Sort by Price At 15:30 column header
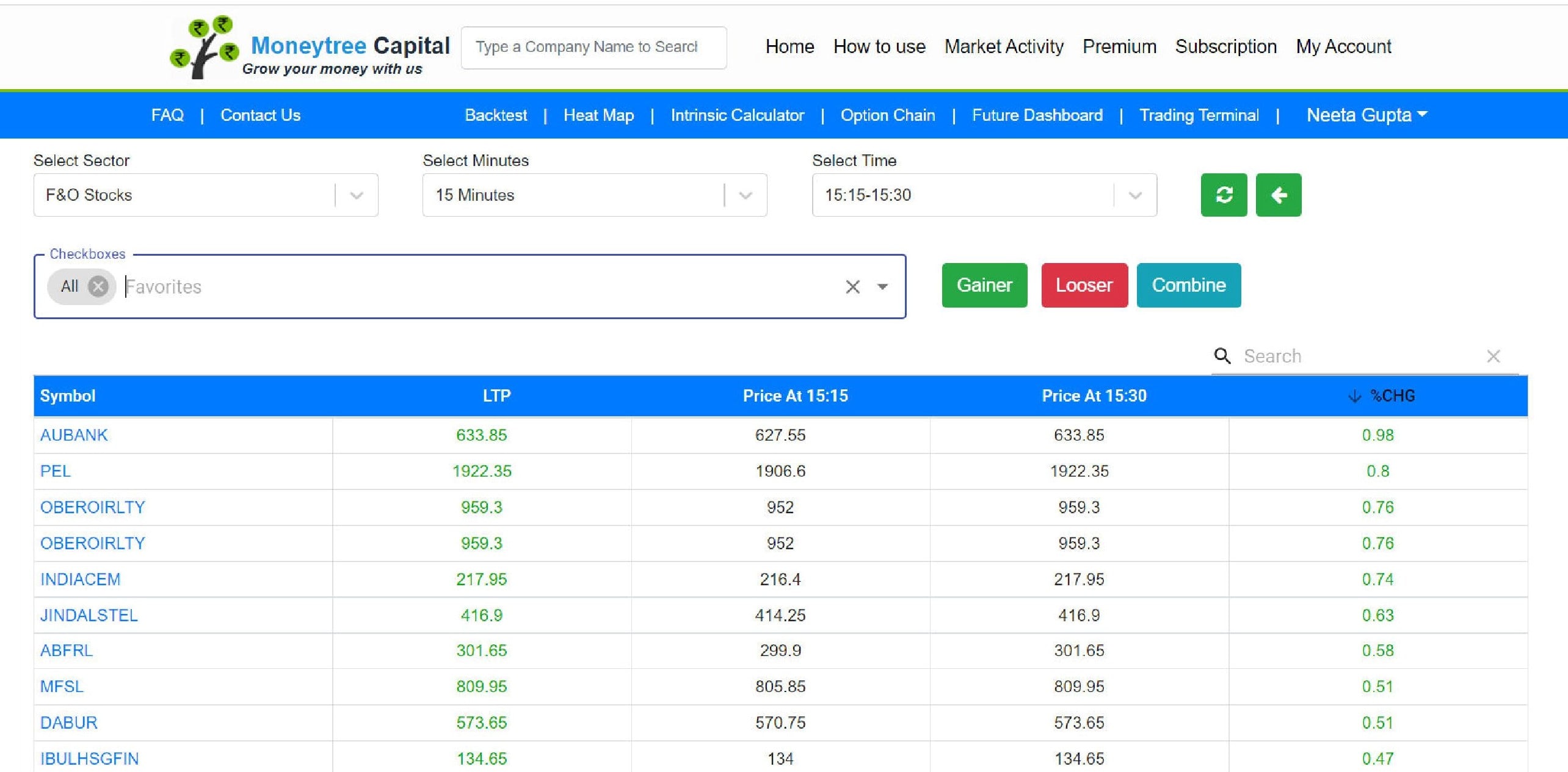 tap(1094, 396)
